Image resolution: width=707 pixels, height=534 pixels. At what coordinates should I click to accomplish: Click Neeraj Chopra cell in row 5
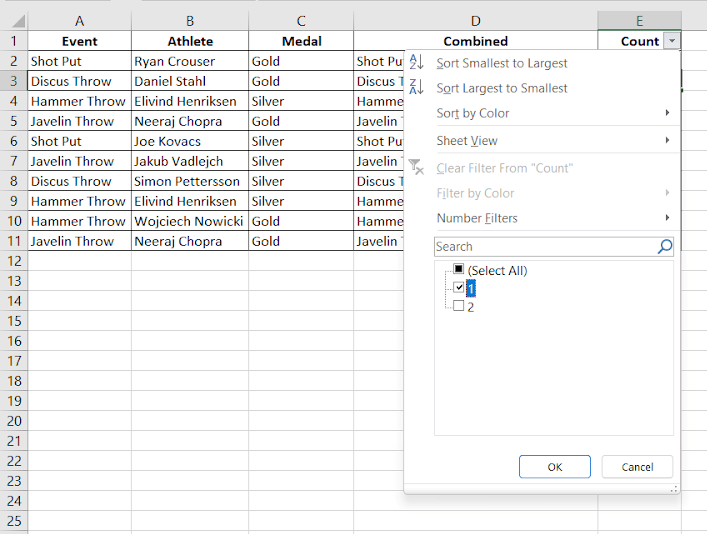click(x=190, y=121)
